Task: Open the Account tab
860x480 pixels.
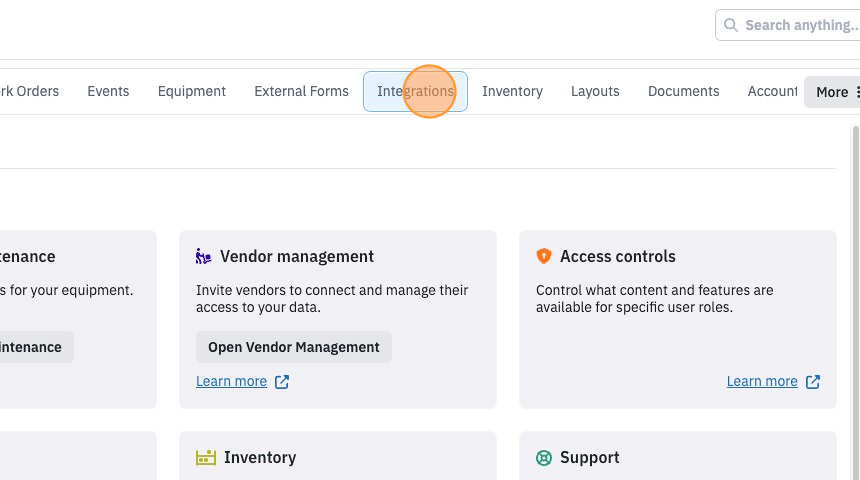Action: pos(772,91)
